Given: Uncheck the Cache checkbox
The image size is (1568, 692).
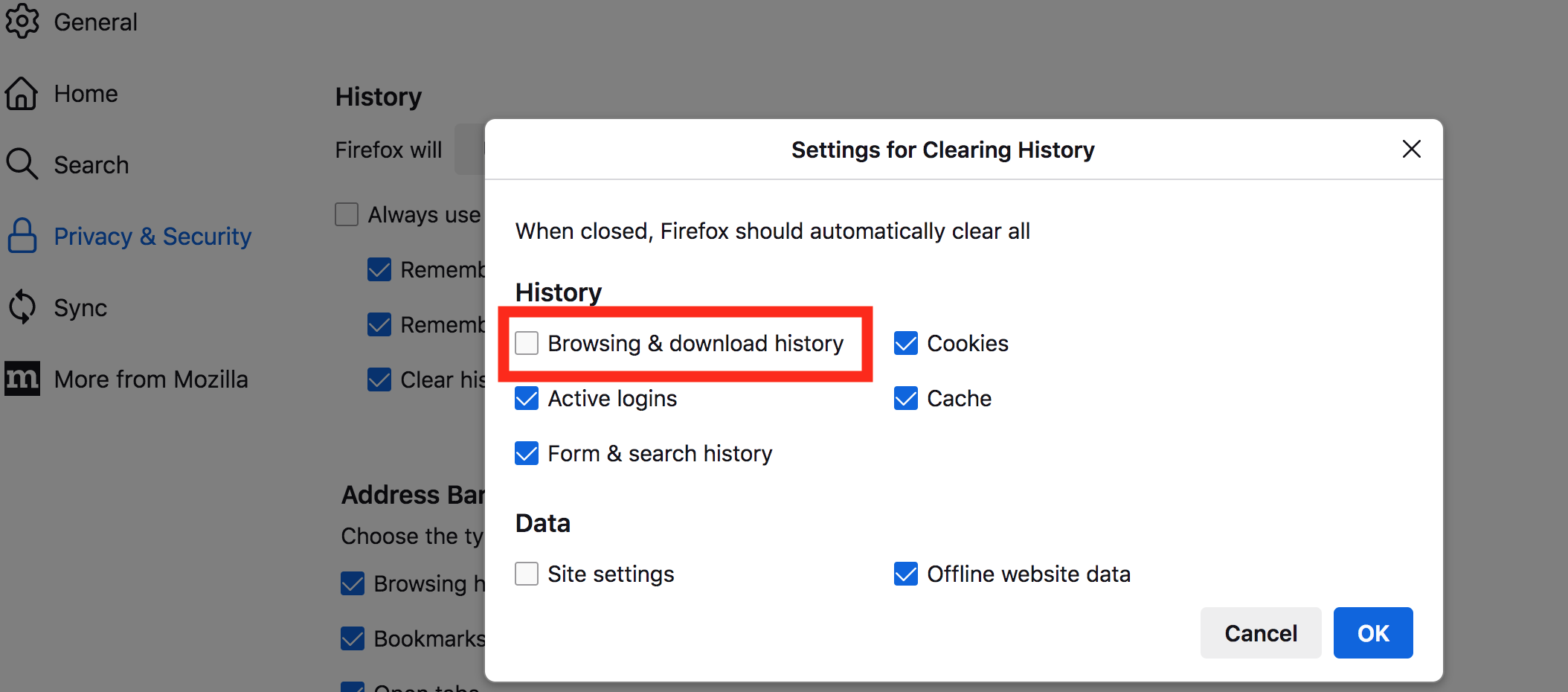Looking at the screenshot, I should 906,398.
